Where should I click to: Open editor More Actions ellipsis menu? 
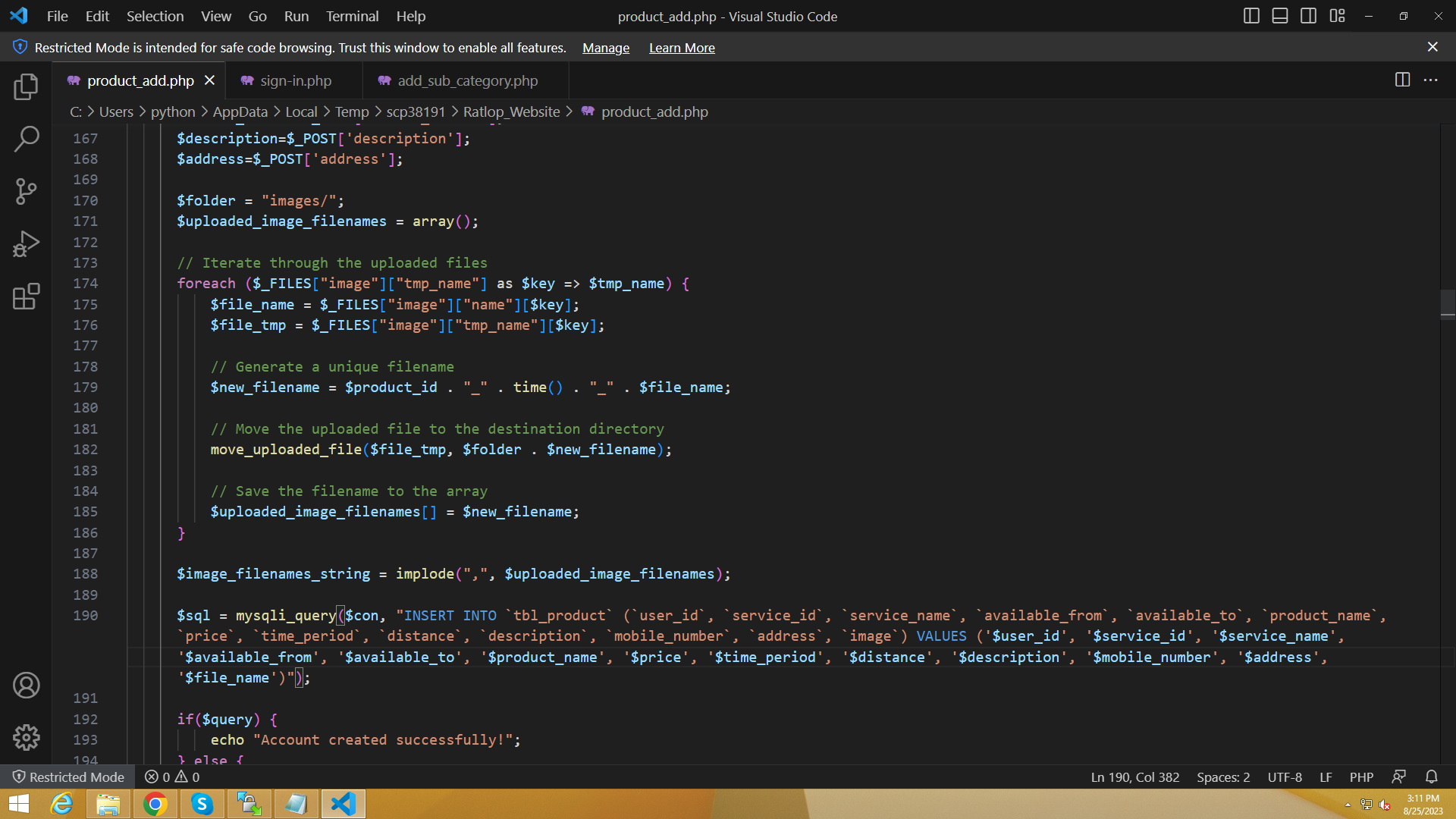1431,80
